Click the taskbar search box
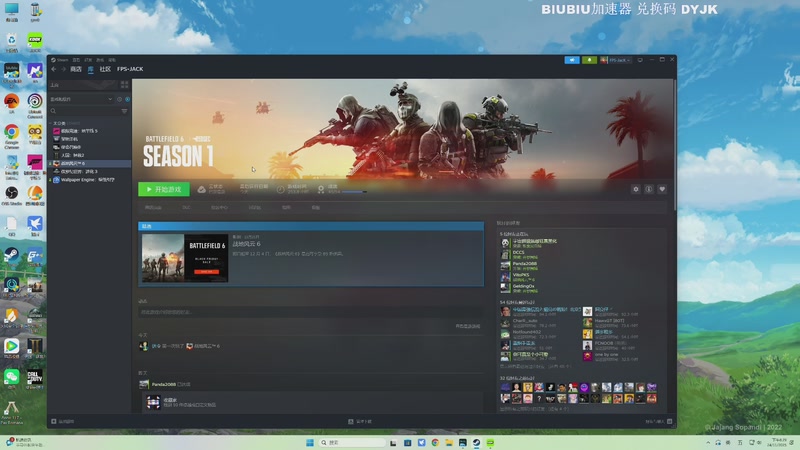 pyautogui.click(x=352, y=442)
